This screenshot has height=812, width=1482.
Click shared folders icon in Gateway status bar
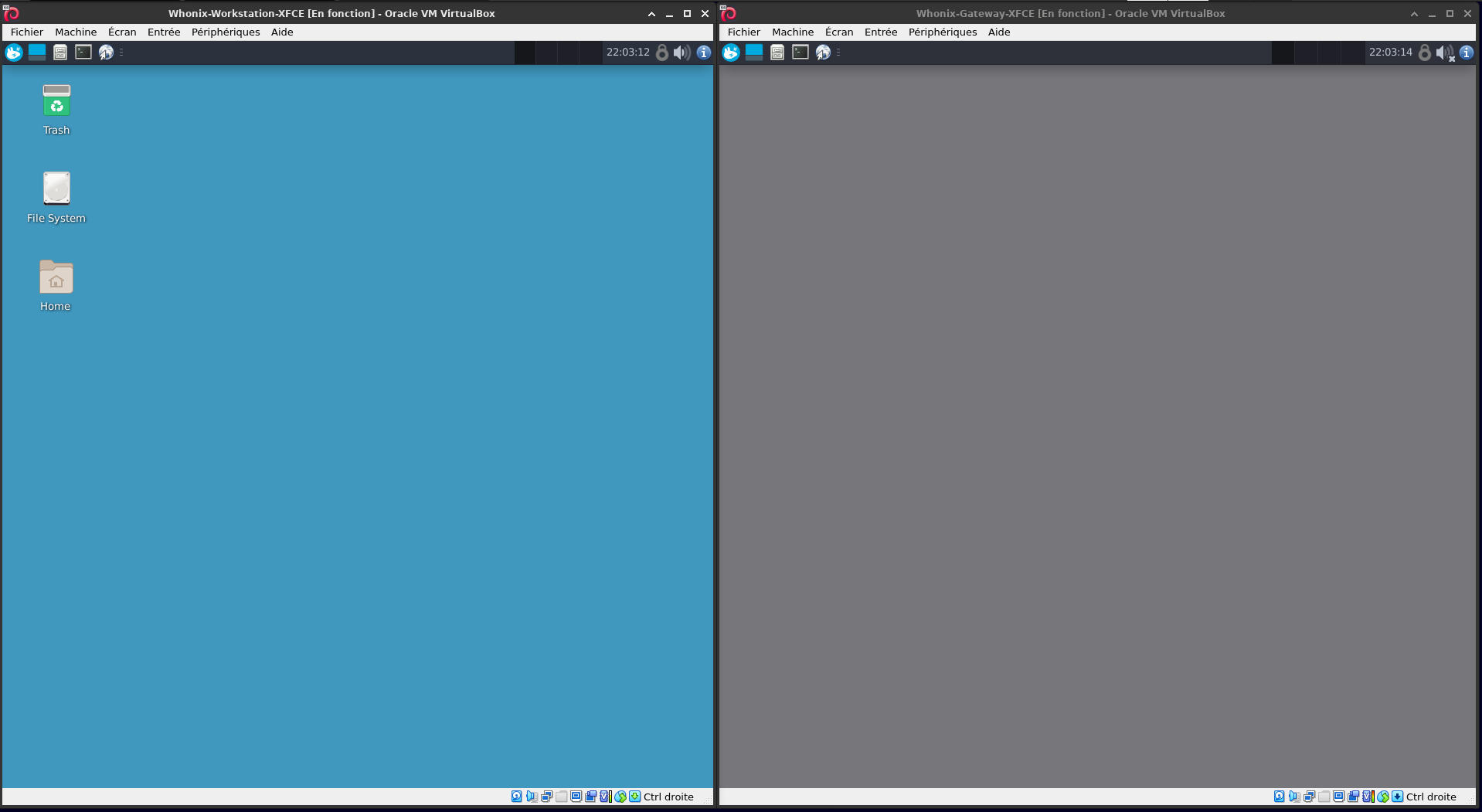1324,797
